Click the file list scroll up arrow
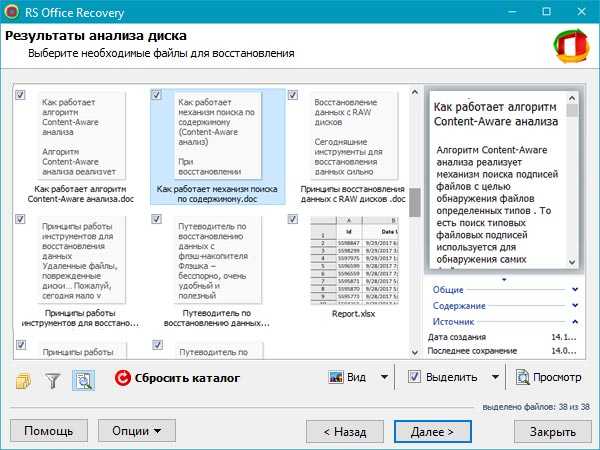 tap(414, 92)
